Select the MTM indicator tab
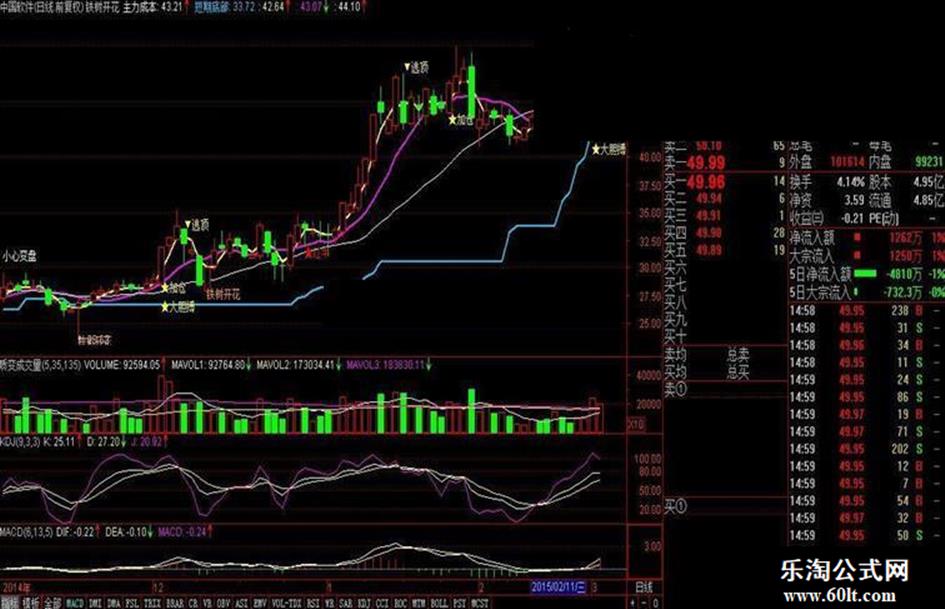 (x=418, y=602)
